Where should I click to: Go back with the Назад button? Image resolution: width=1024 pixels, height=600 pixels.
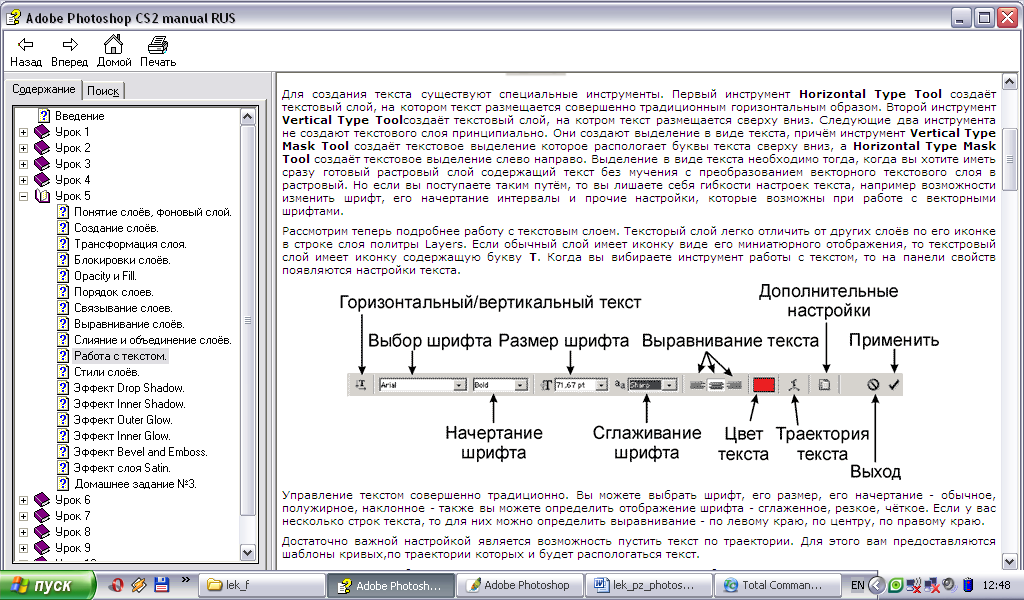pos(25,52)
